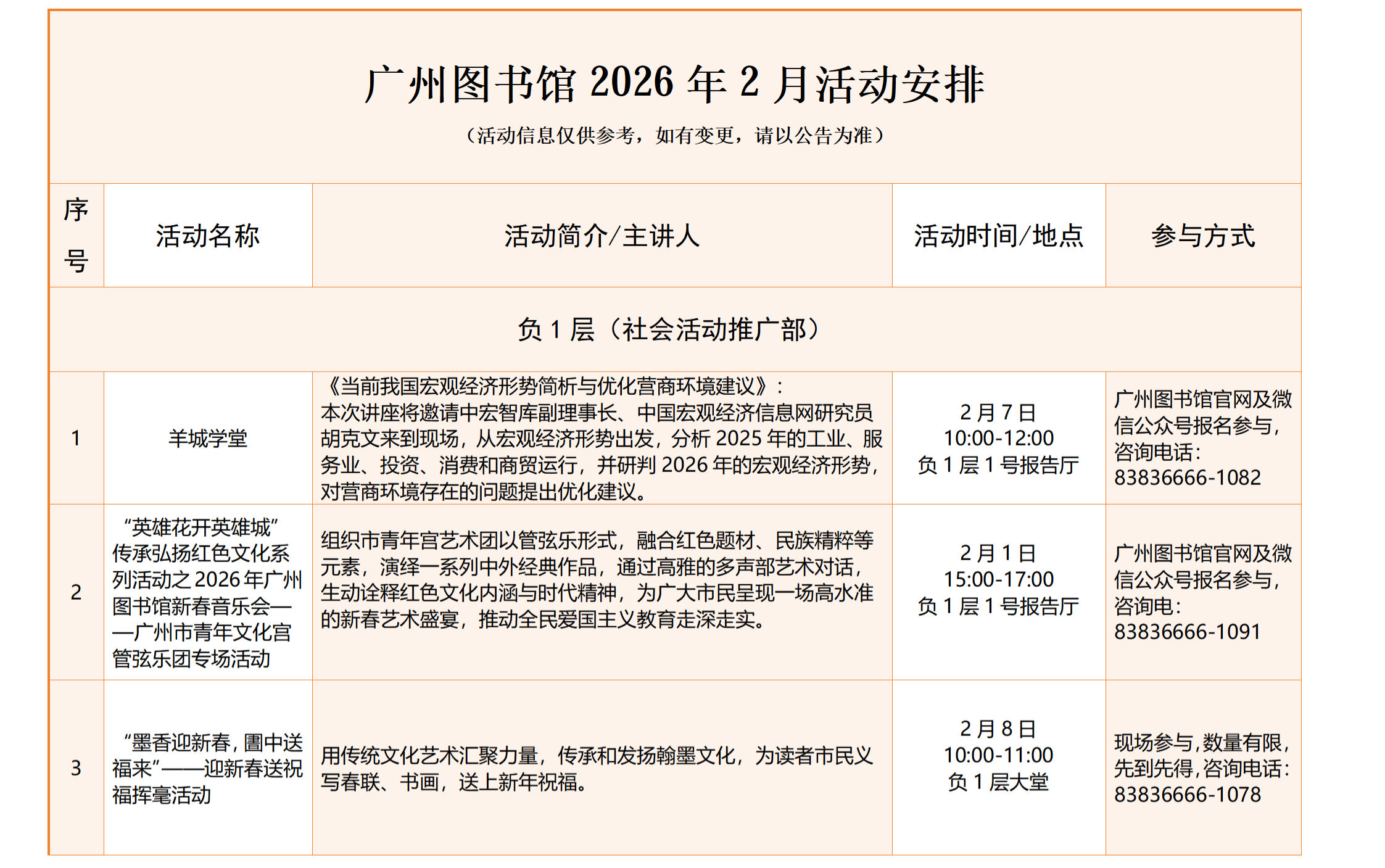Click the orchestra concert description starting 组织市青年宫艺术团

pyautogui.click(x=597, y=580)
